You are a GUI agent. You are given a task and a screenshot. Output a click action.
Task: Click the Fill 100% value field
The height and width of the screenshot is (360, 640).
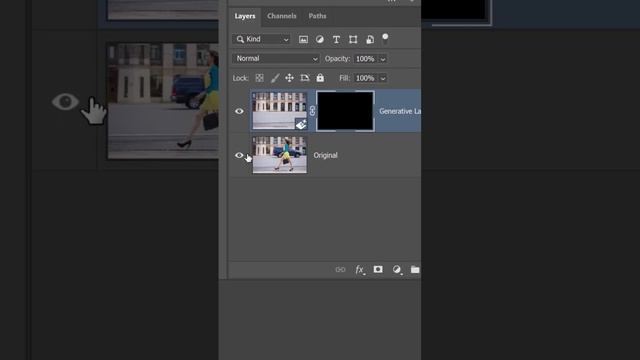point(365,78)
